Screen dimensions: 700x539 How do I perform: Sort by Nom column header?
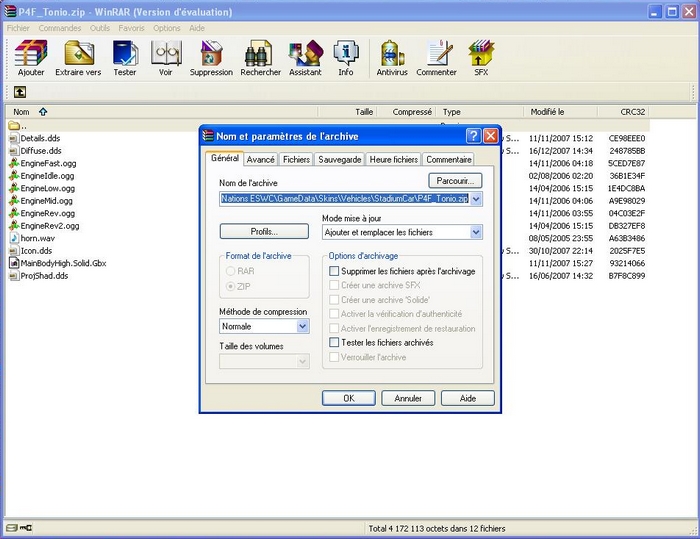(162, 112)
